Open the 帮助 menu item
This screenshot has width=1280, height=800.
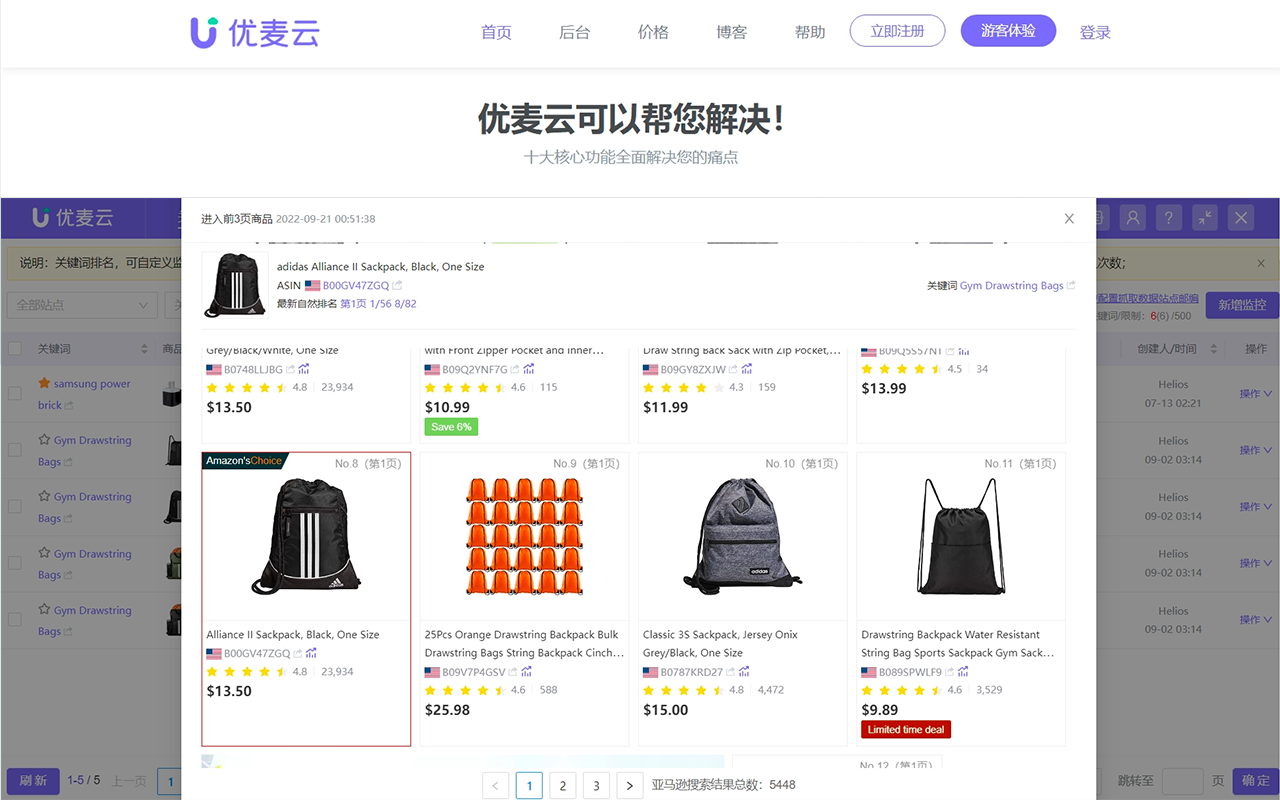810,32
